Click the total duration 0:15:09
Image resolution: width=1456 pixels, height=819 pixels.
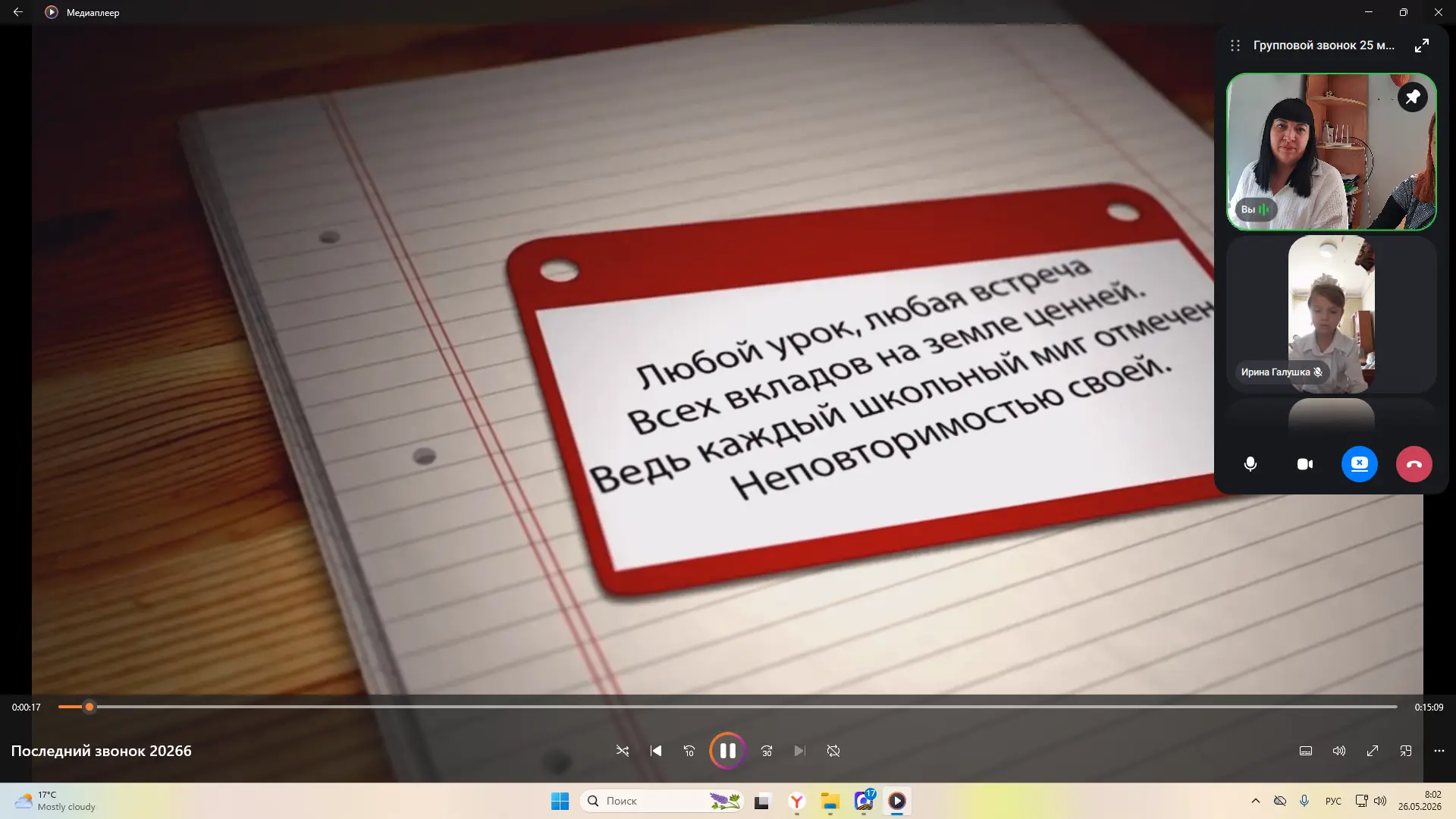[x=1429, y=708]
